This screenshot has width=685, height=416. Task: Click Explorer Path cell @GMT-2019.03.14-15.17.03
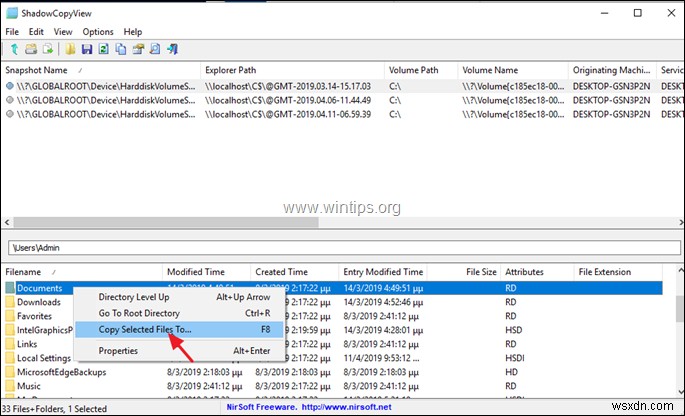click(x=288, y=86)
